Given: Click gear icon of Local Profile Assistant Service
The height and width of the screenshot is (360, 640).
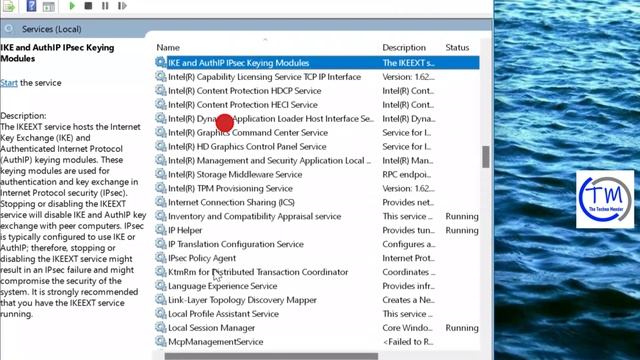Looking at the screenshot, I should pyautogui.click(x=160, y=313).
